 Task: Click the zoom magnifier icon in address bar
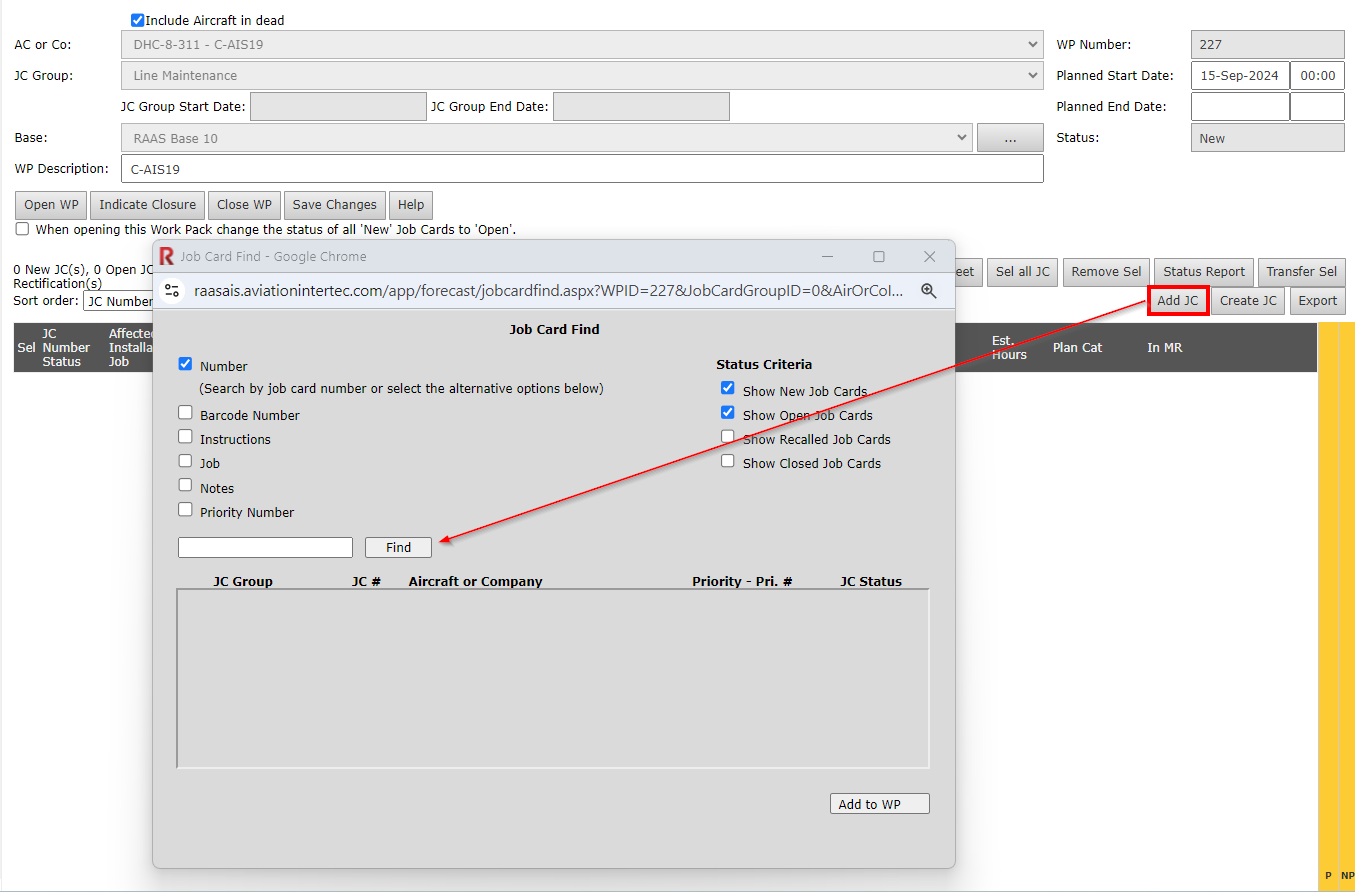tap(928, 290)
